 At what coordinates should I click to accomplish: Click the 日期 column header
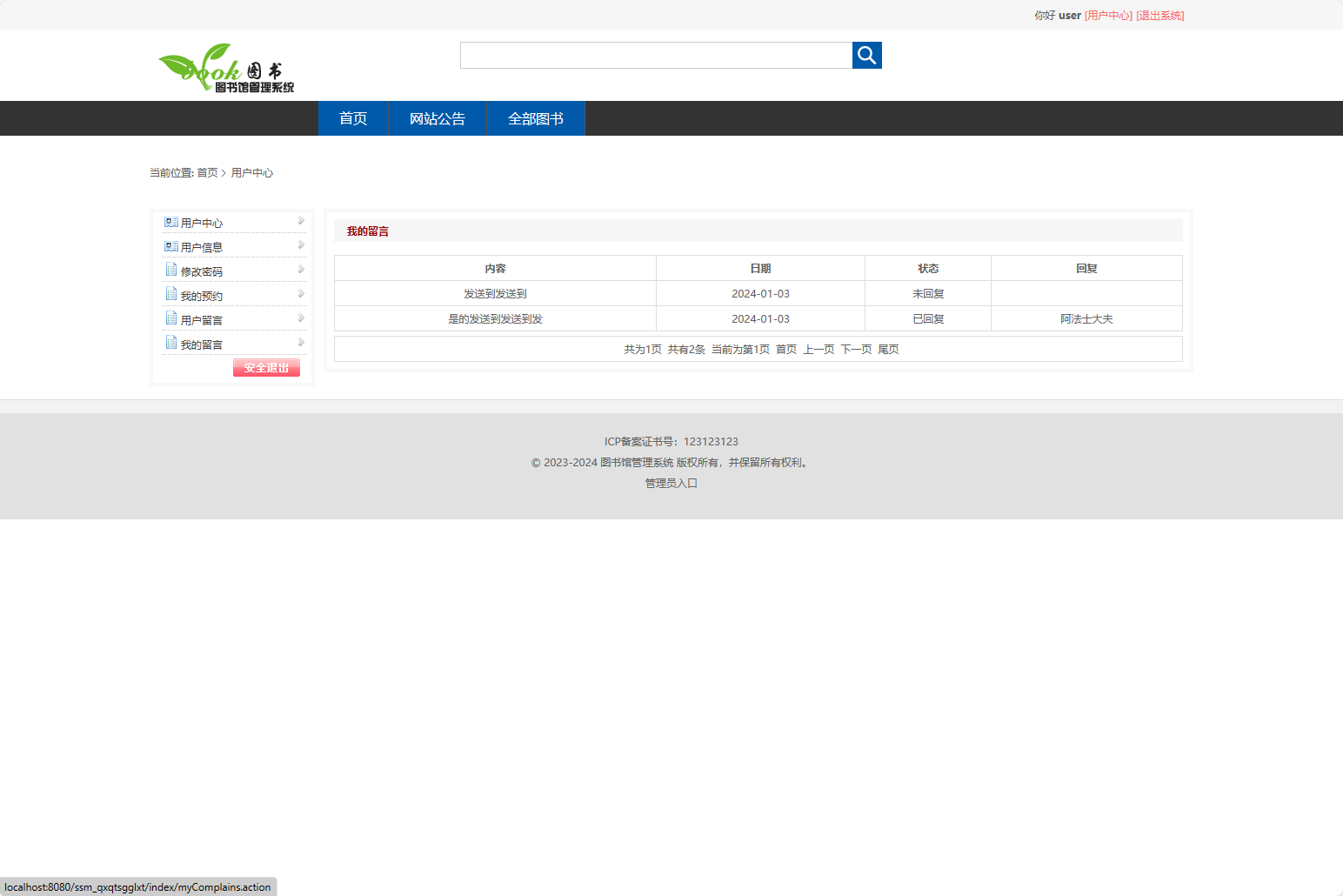[760, 269]
